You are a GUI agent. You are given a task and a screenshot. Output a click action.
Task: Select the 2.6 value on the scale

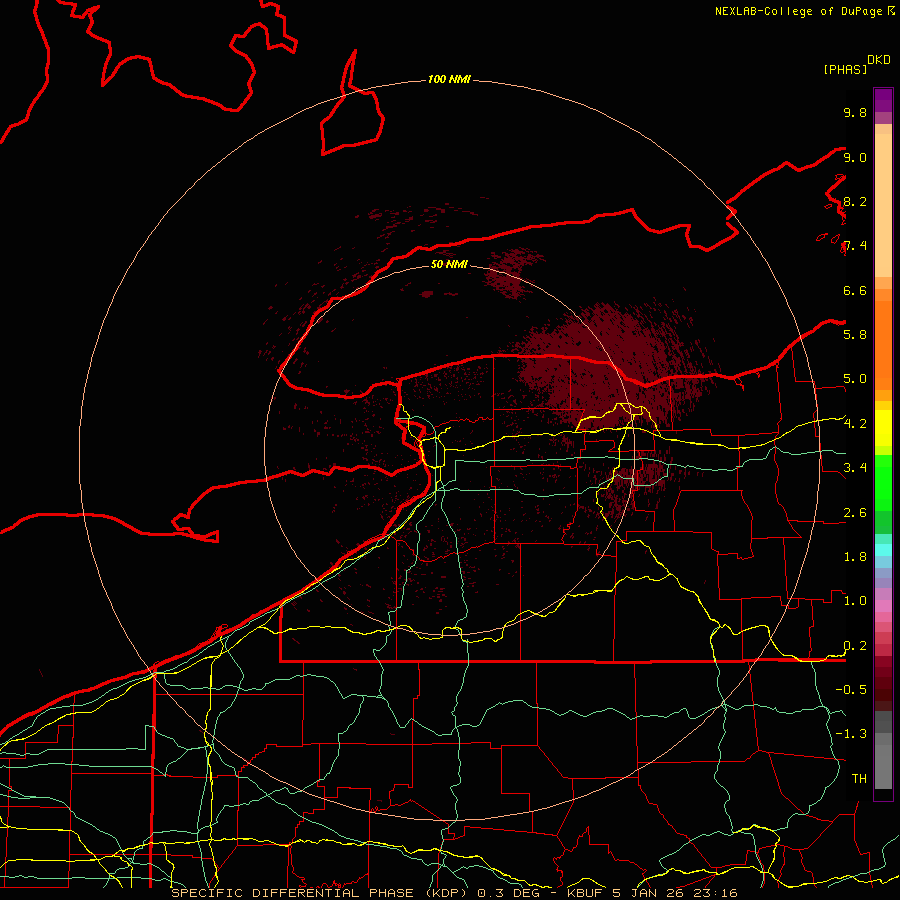(855, 513)
